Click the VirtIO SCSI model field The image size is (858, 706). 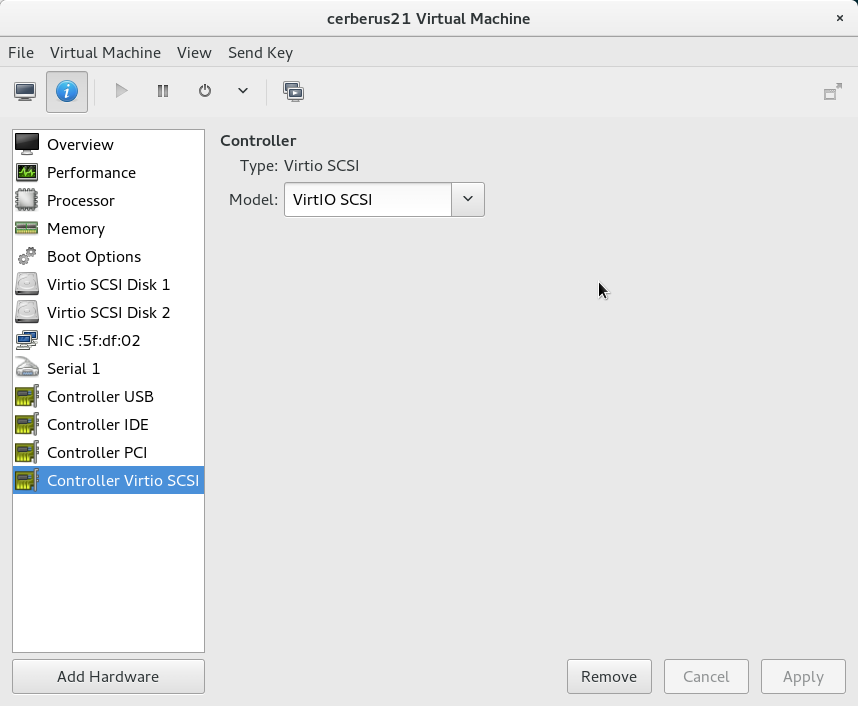[368, 199]
